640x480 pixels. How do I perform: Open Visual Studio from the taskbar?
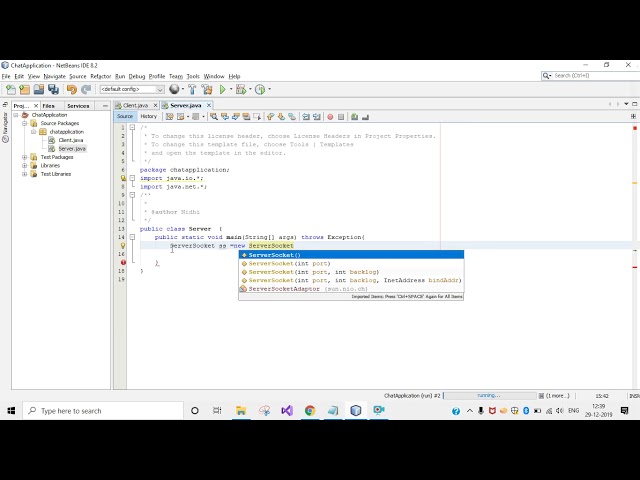point(287,411)
